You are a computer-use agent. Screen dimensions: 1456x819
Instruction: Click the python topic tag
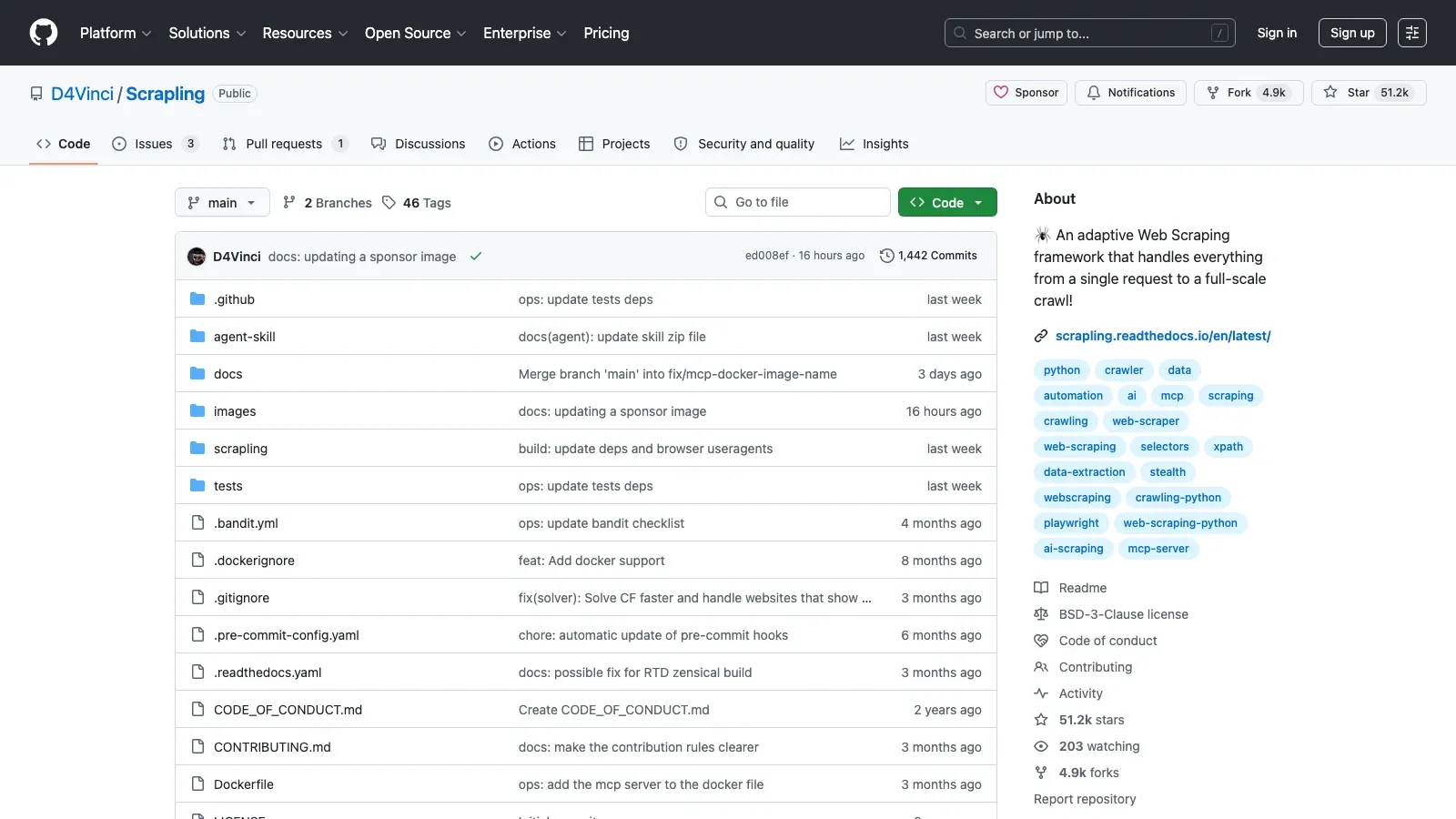click(x=1062, y=370)
